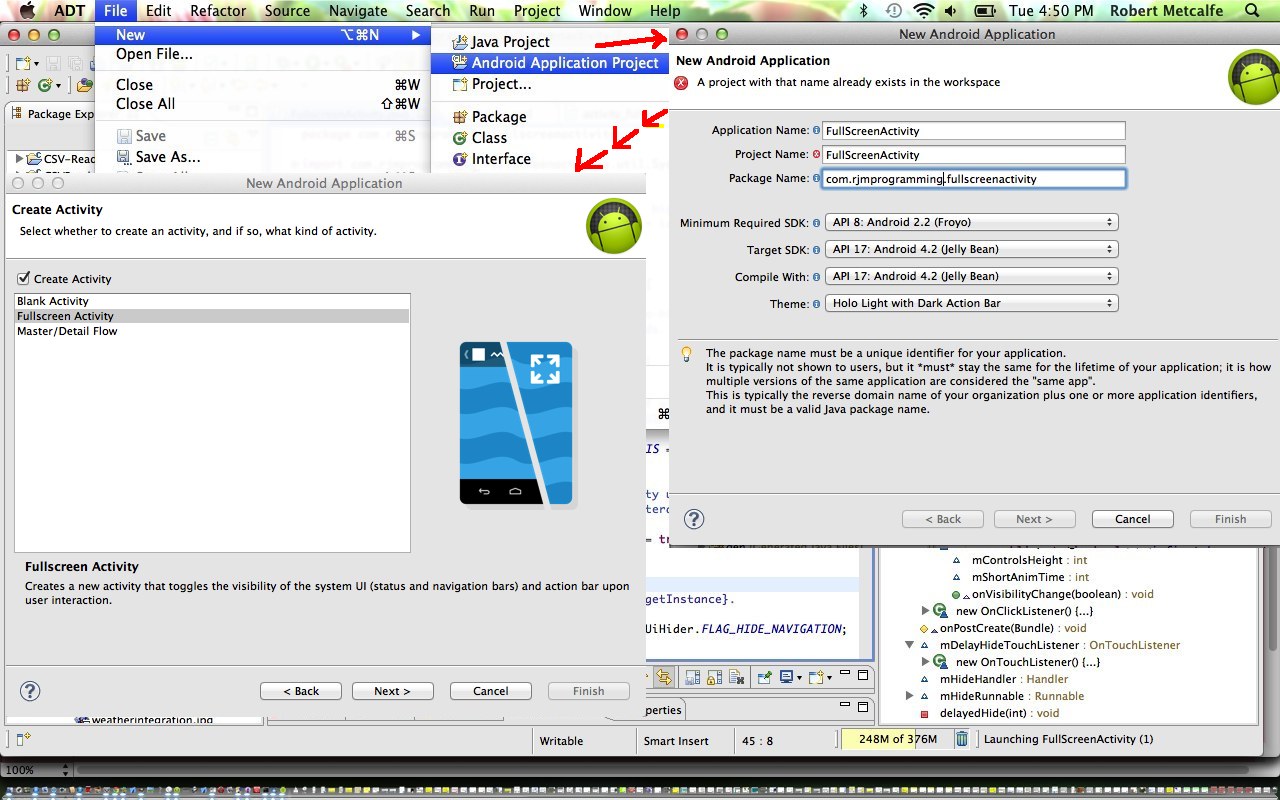Click the New Java Class toolbar icon
Viewport: 1280px width, 800px height.
click(45, 85)
